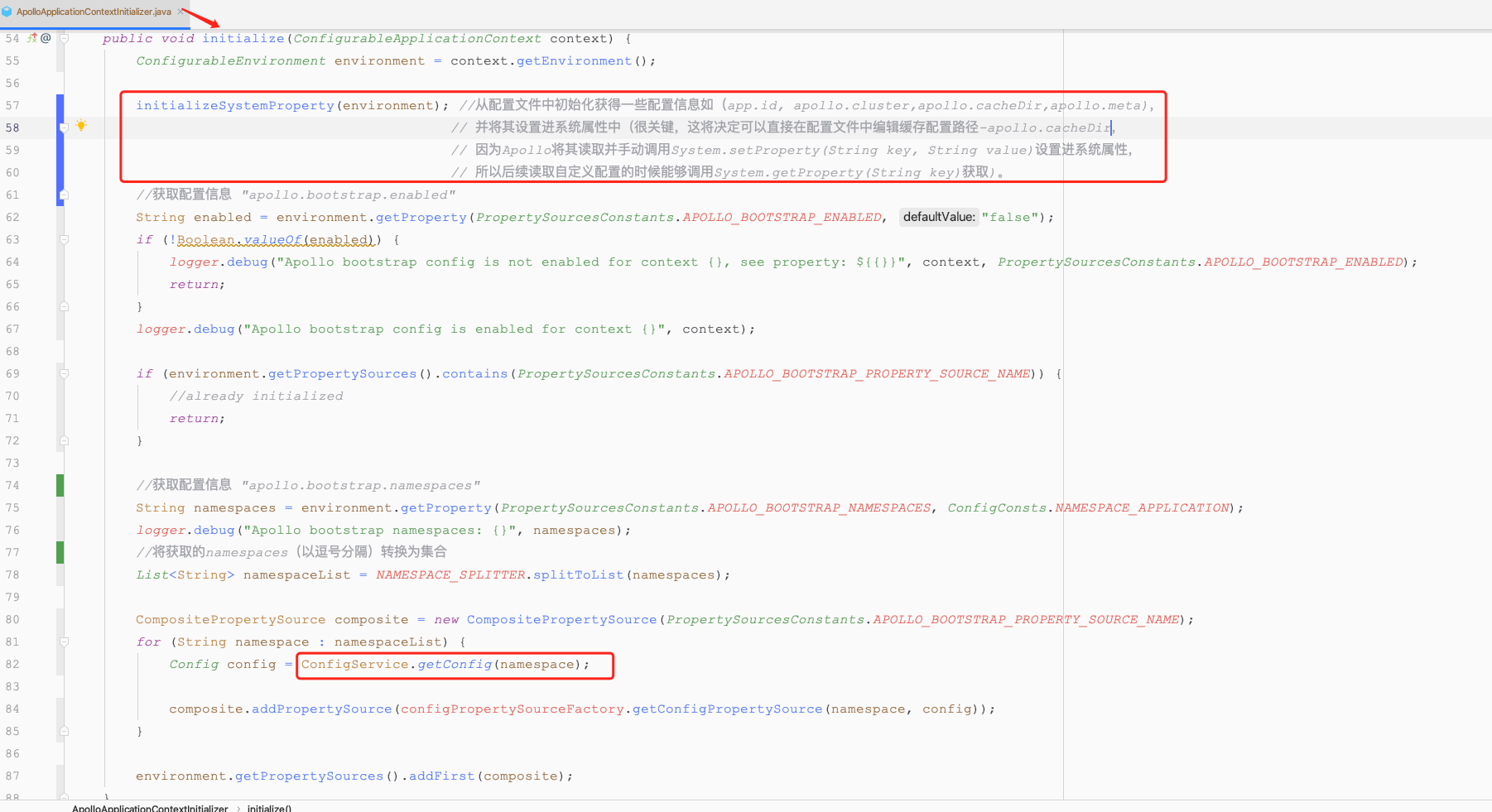This screenshot has height=812, width=1492.
Task: Click line number 58 in gutter
Action: [x=12, y=127]
